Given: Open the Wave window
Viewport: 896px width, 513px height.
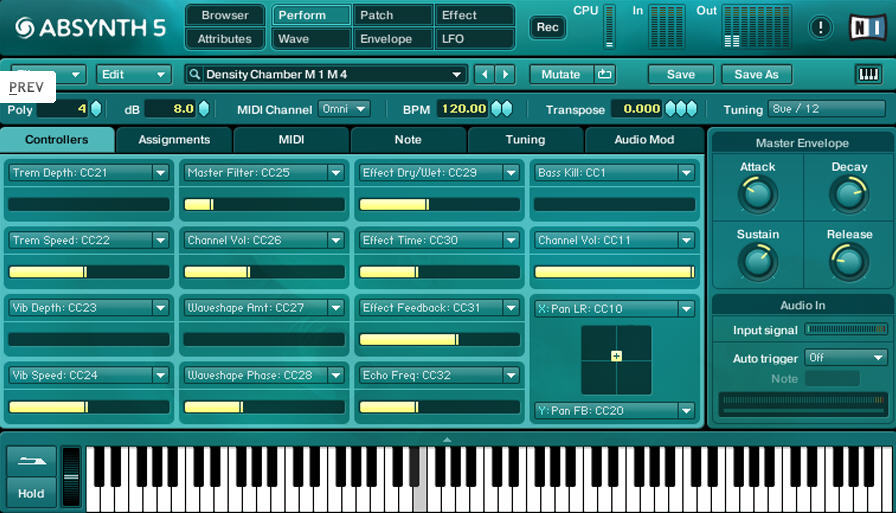Looking at the screenshot, I should coord(311,39).
